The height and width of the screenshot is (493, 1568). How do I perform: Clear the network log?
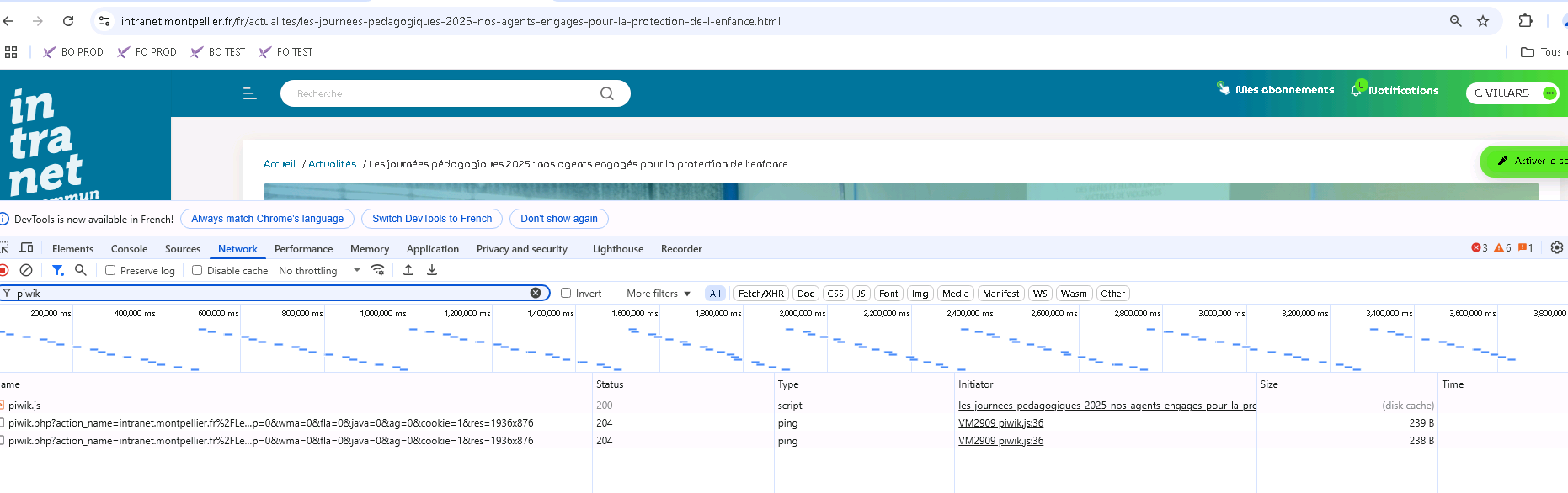26,270
